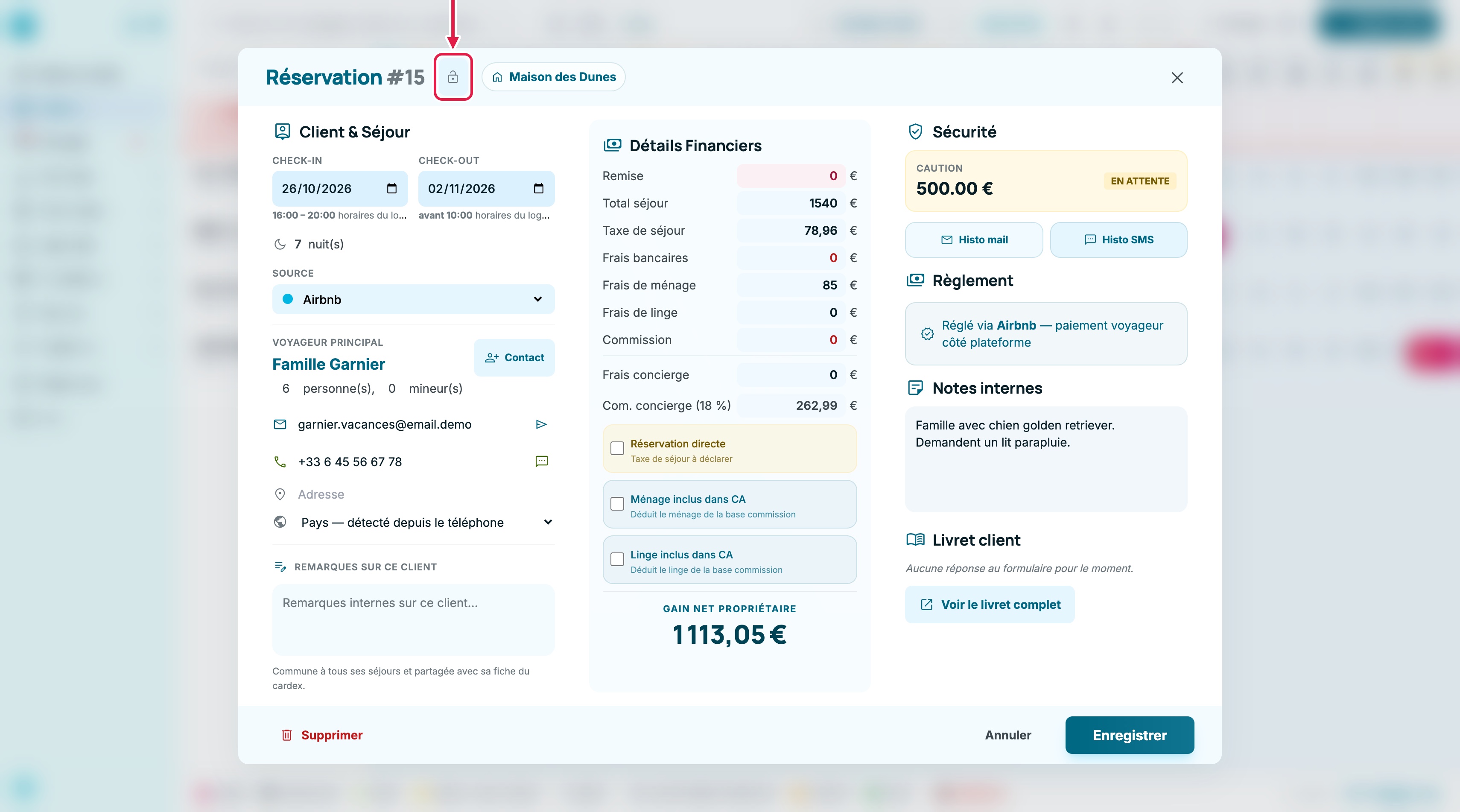Open the Maison des Dunes property chip
The image size is (1460, 812).
pos(553,77)
